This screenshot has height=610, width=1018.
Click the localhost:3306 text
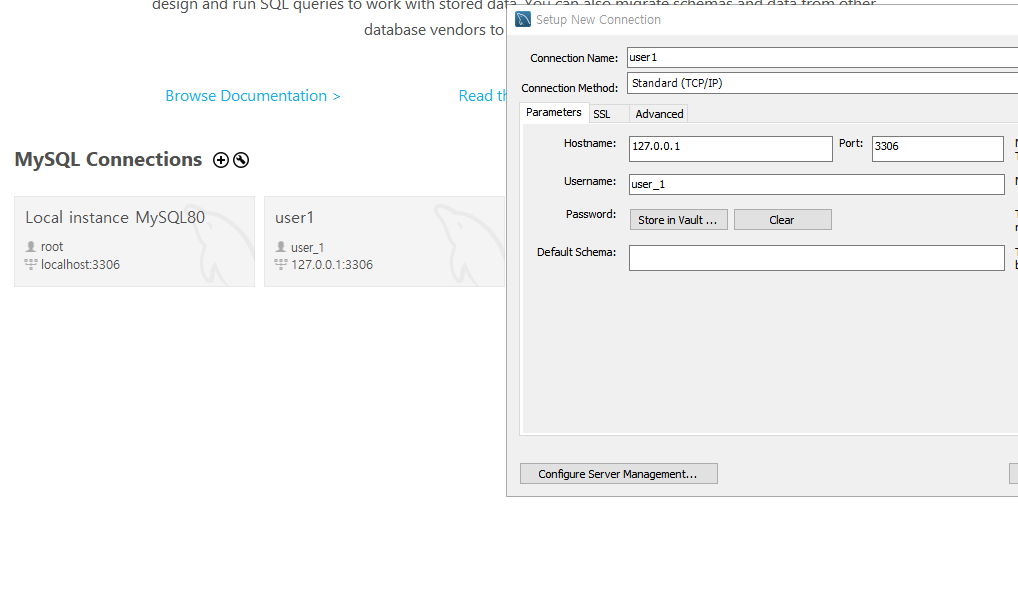tap(81, 264)
